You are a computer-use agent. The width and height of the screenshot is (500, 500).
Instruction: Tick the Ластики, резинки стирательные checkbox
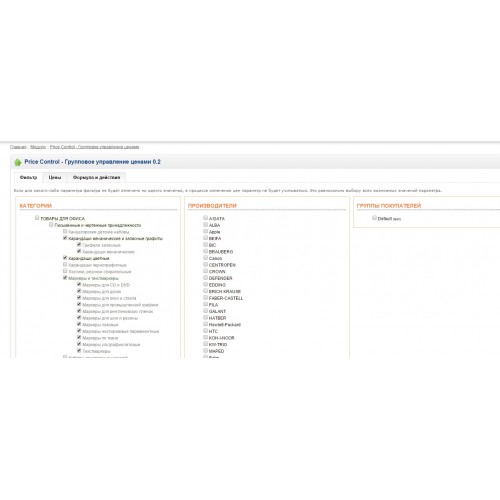tap(65, 271)
